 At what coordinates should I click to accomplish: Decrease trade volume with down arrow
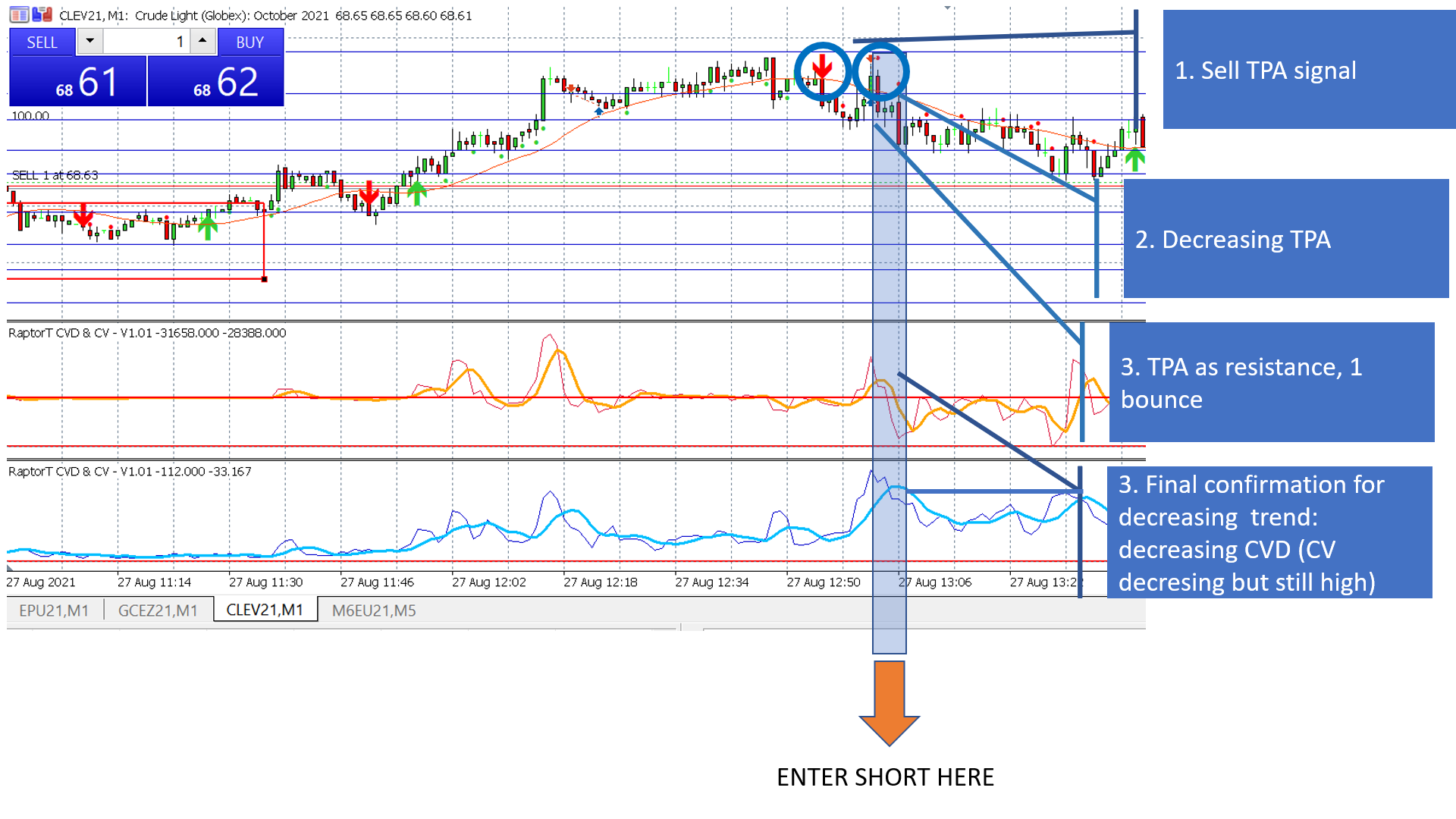pos(90,41)
